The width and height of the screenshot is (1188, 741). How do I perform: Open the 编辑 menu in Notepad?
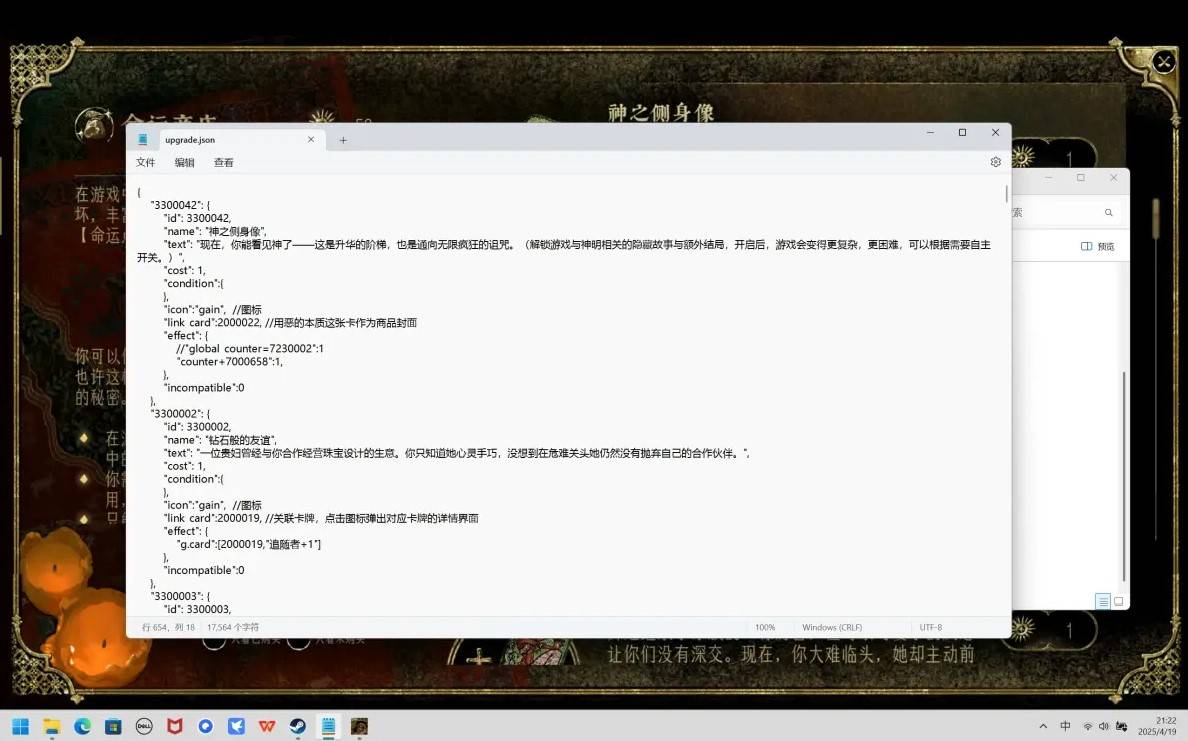tap(184, 161)
